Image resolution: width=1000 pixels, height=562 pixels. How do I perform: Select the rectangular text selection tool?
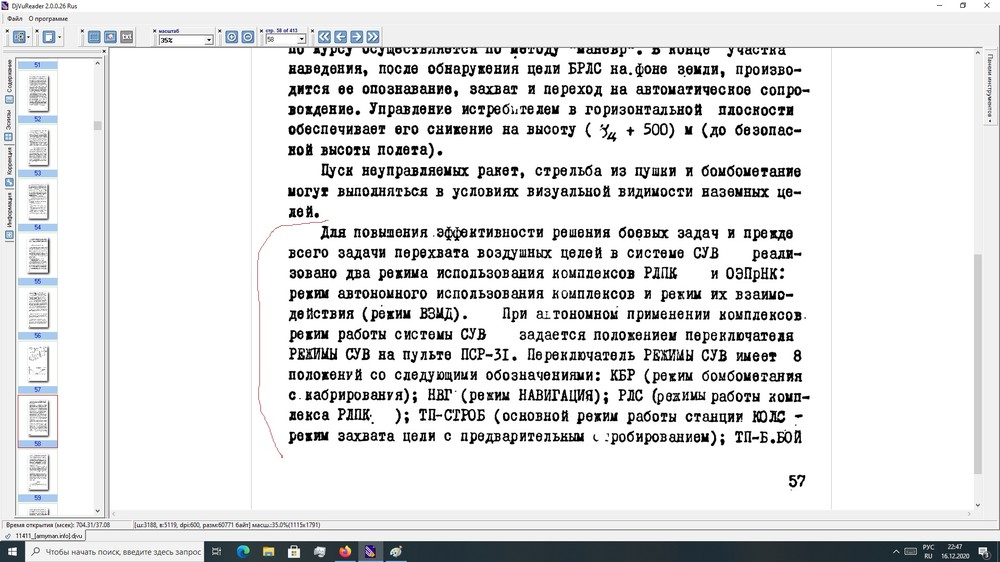(x=94, y=37)
